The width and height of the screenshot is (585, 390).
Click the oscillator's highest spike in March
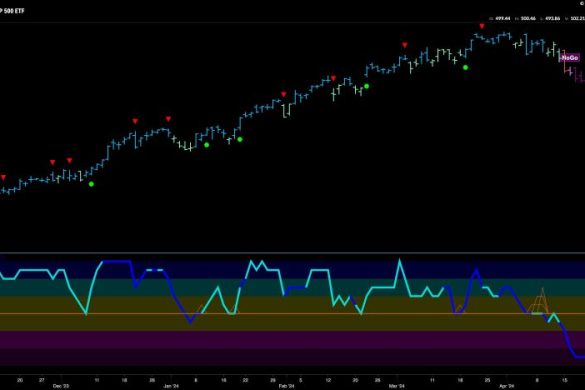coord(400,260)
